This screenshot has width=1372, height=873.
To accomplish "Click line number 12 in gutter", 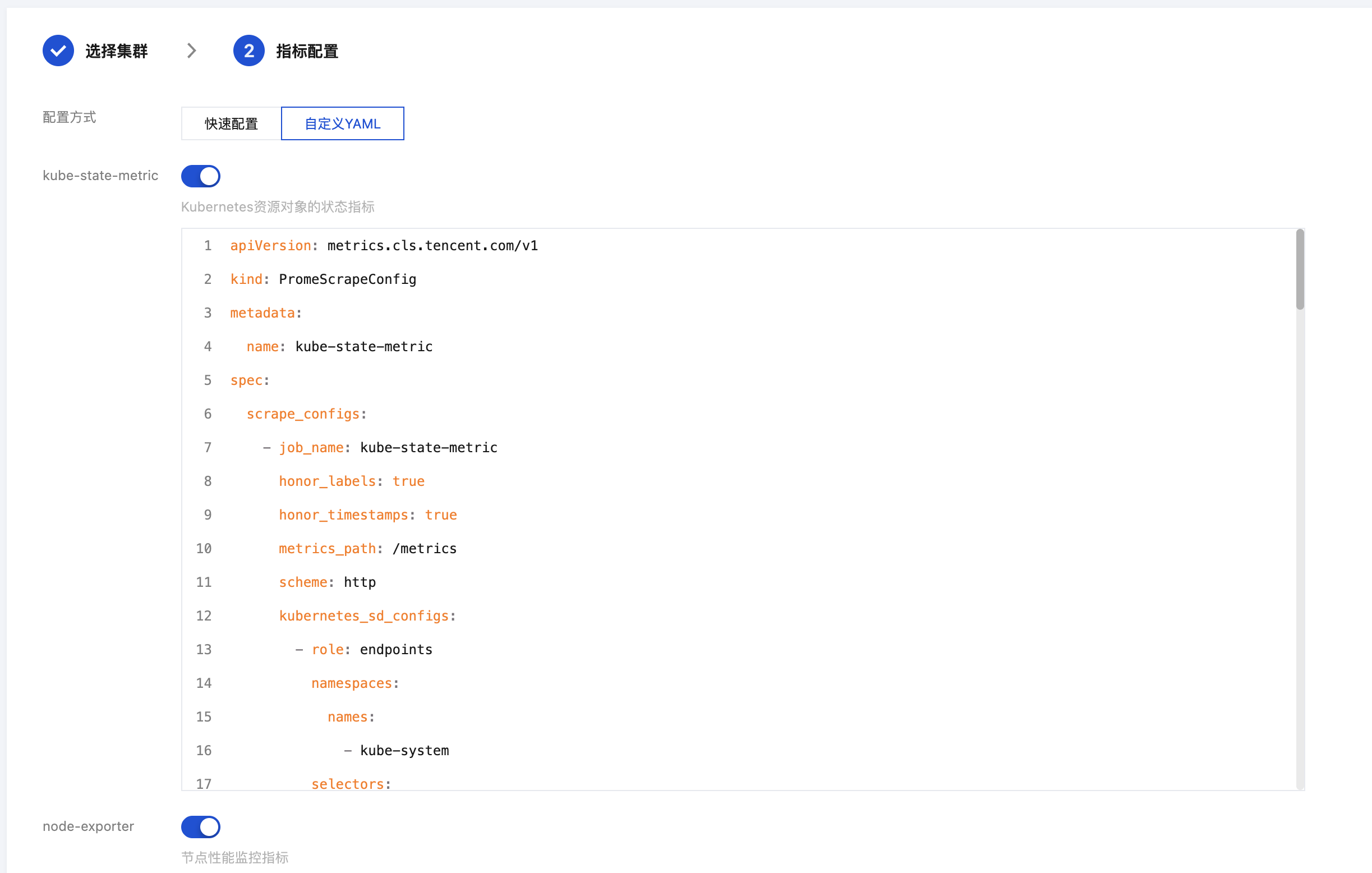I will tap(204, 616).
